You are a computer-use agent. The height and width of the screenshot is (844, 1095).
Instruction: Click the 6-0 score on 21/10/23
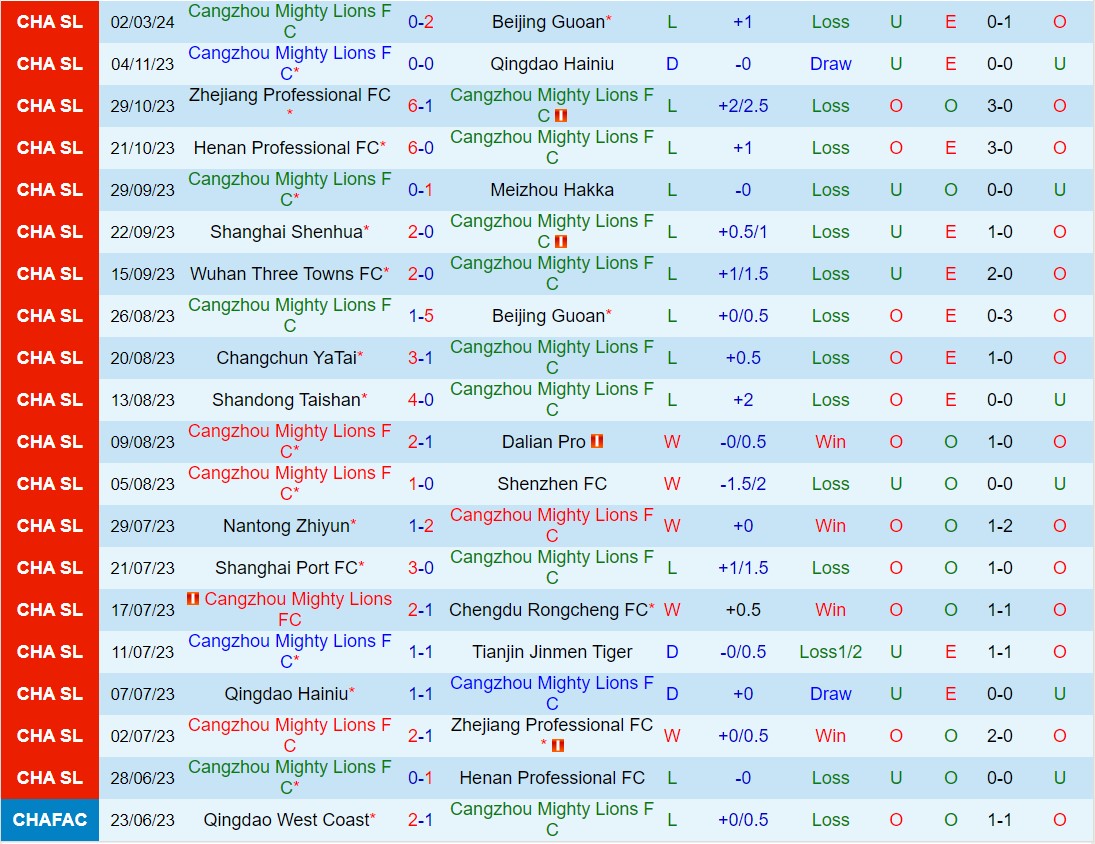[420, 148]
